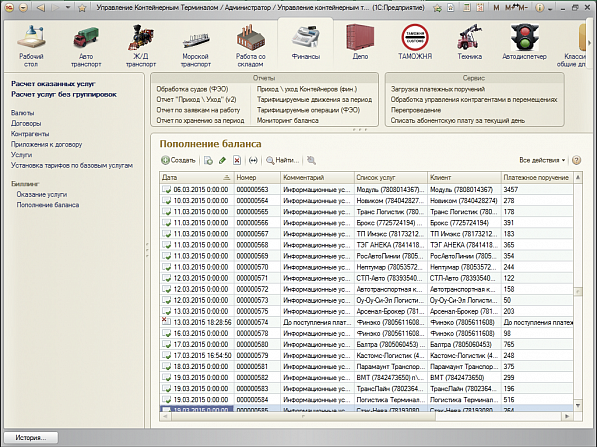Click the table scroll down arrow
The image size is (597, 447).
(x=578, y=406)
